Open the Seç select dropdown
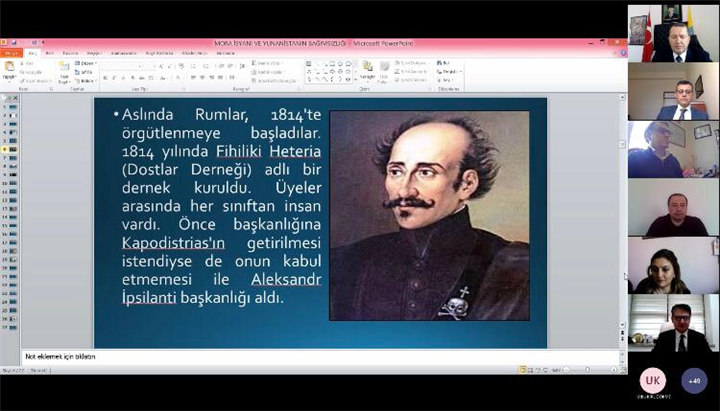Image resolution: width=720 pixels, height=411 pixels. (x=444, y=80)
